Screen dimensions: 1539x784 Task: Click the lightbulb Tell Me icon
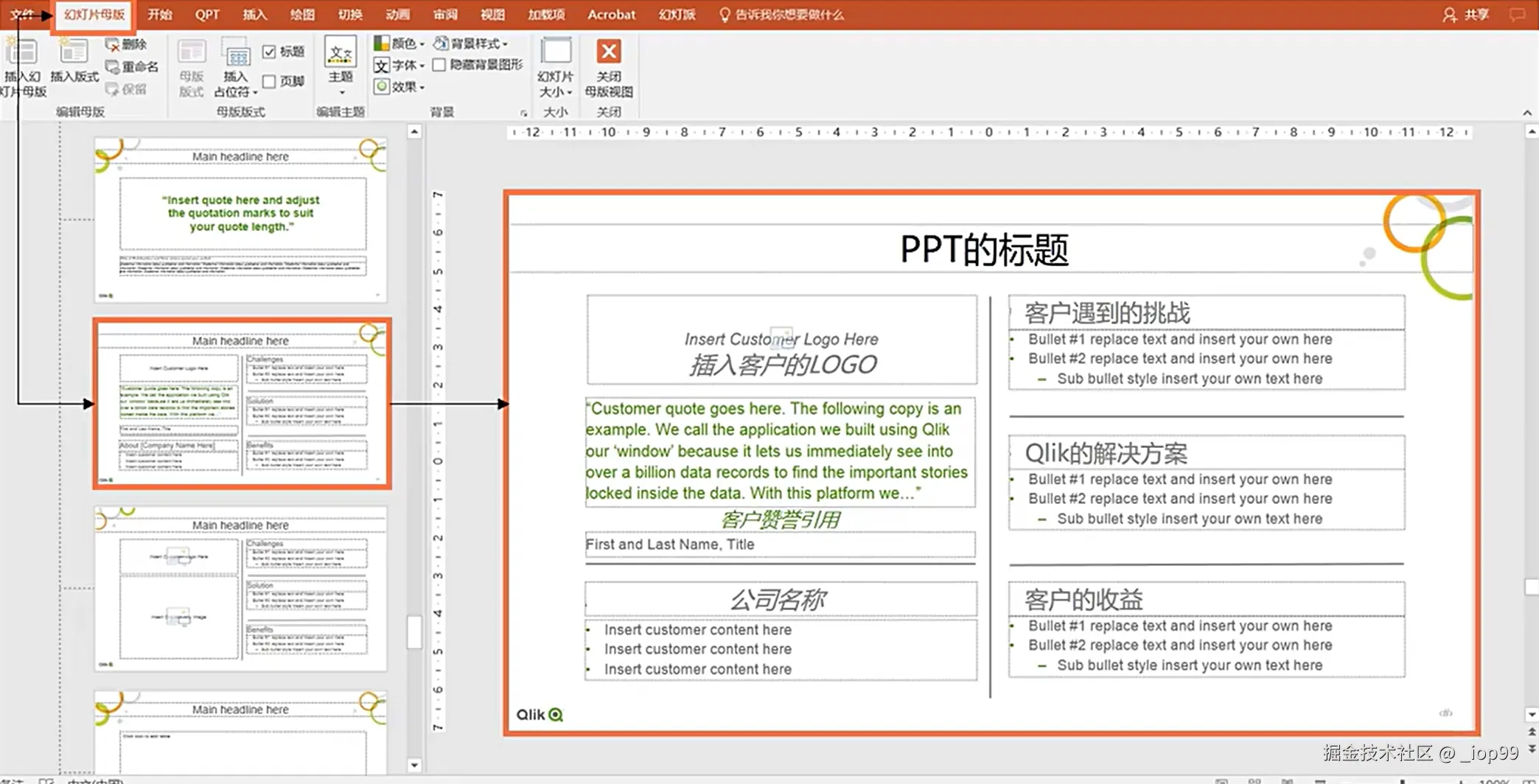(x=725, y=15)
